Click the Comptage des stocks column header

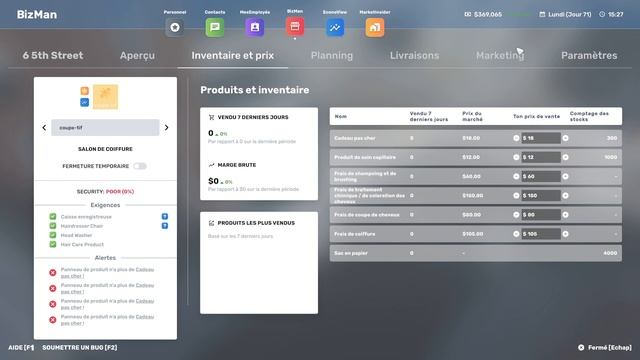tap(589, 116)
